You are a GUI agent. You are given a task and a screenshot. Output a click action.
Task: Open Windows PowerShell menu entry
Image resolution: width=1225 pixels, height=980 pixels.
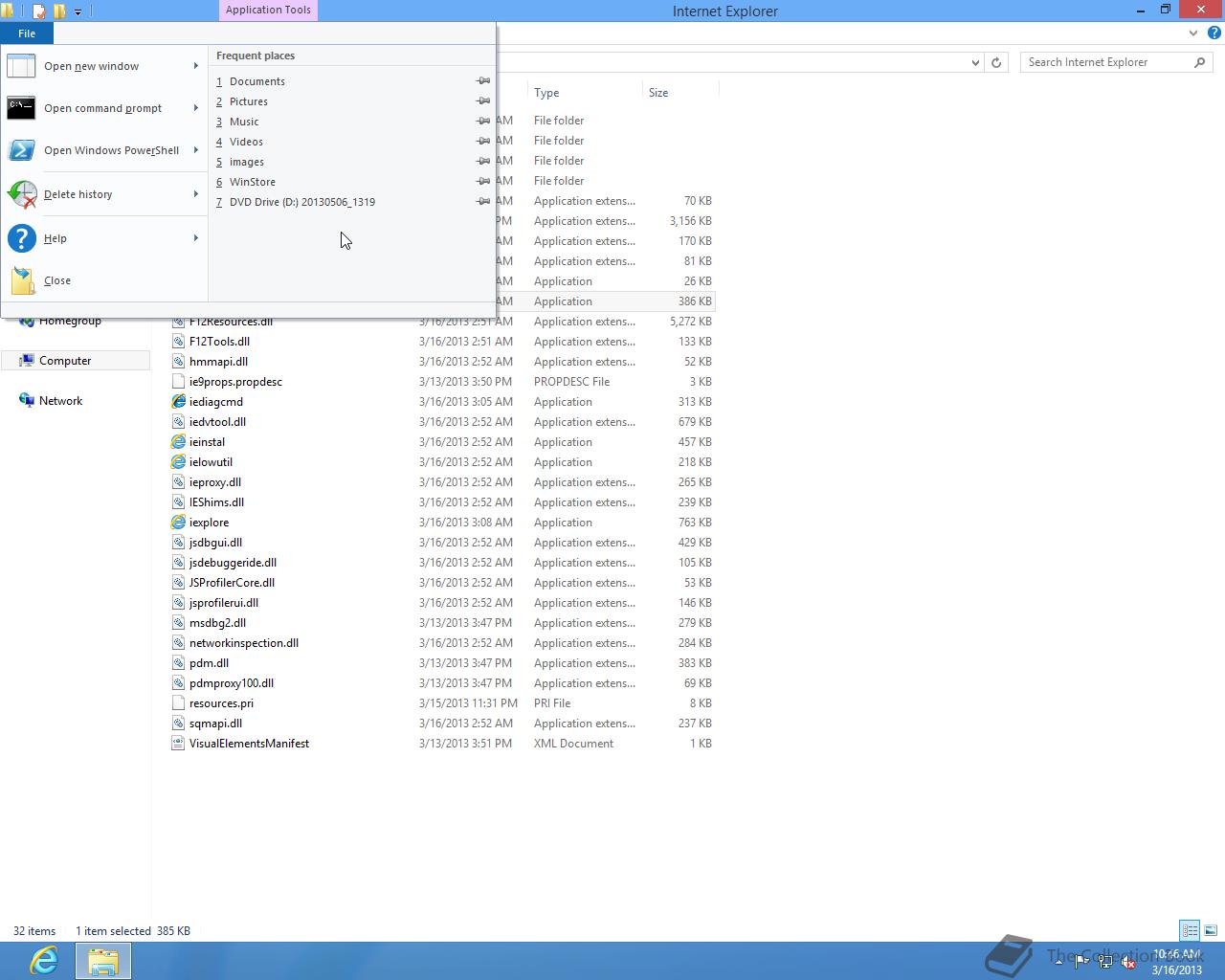(103, 150)
